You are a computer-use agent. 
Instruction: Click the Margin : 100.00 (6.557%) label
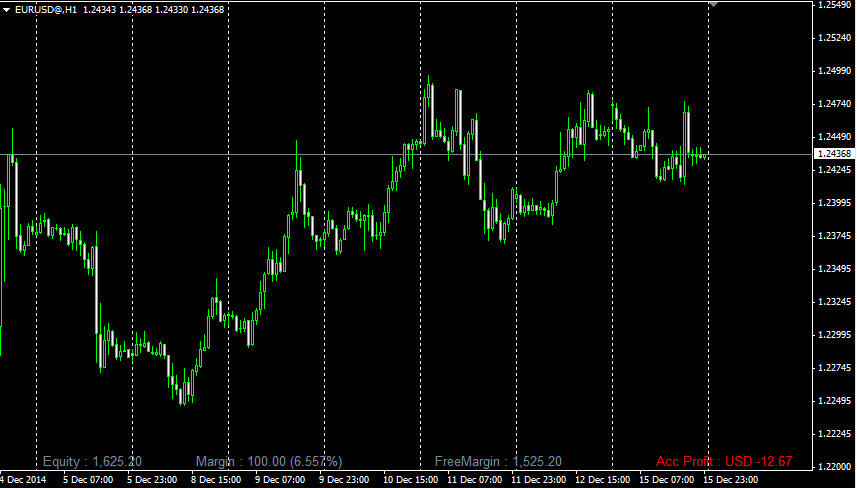(x=269, y=462)
